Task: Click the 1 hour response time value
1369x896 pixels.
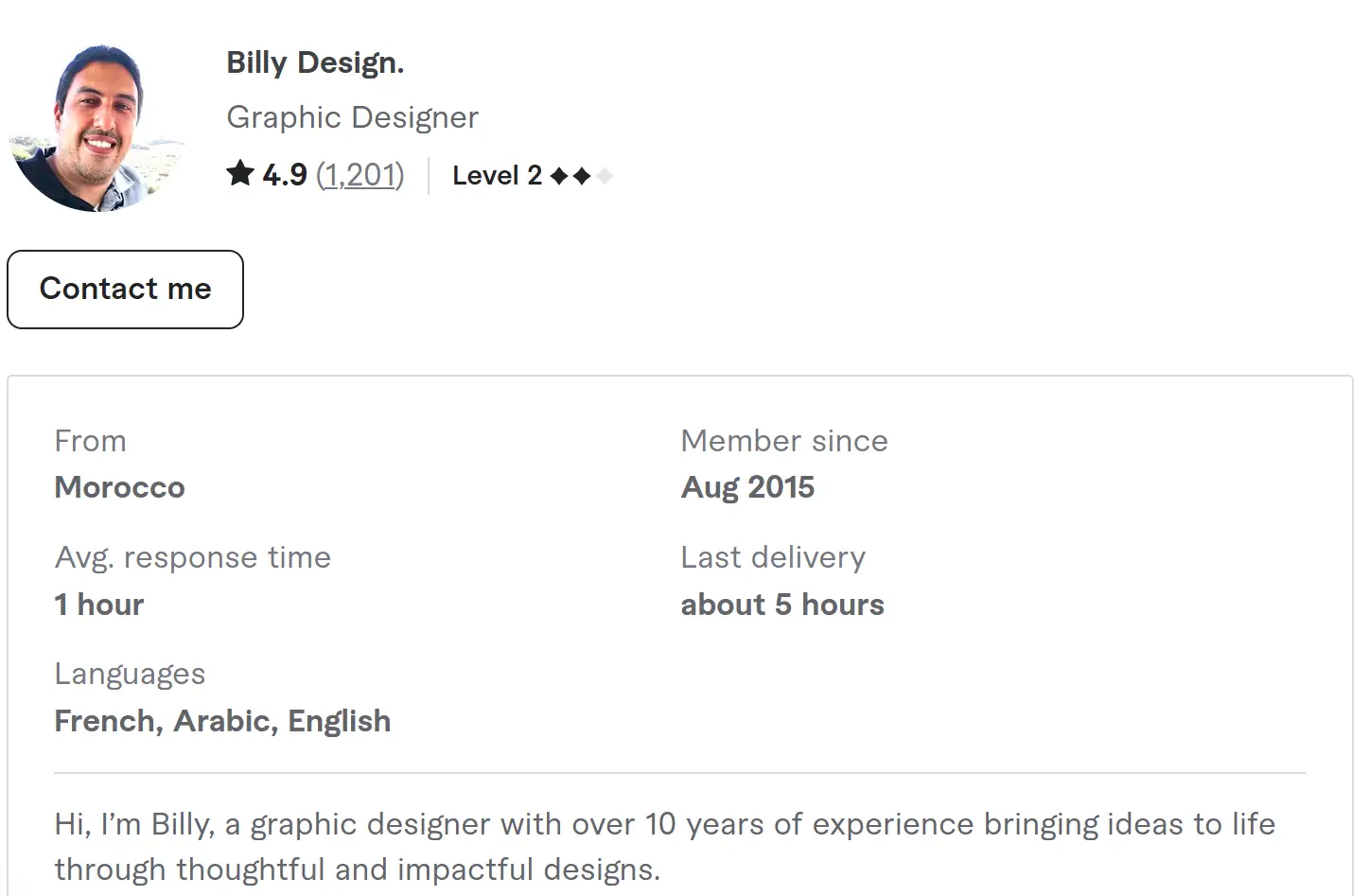Action: click(99, 605)
